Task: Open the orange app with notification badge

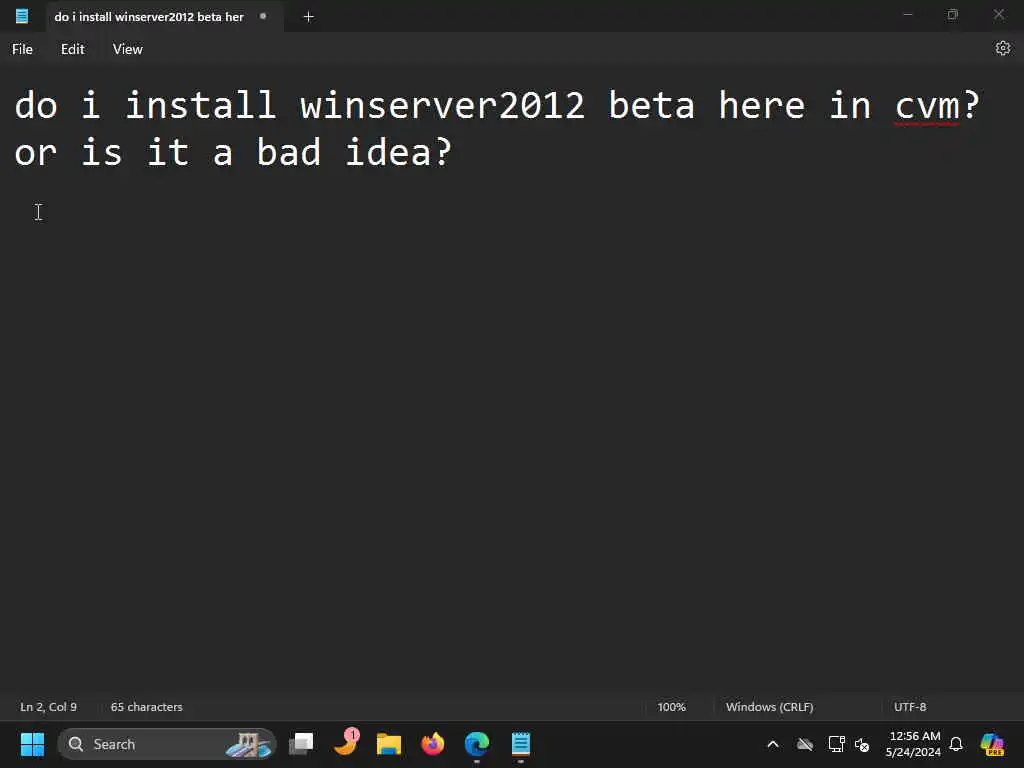Action: (x=346, y=743)
